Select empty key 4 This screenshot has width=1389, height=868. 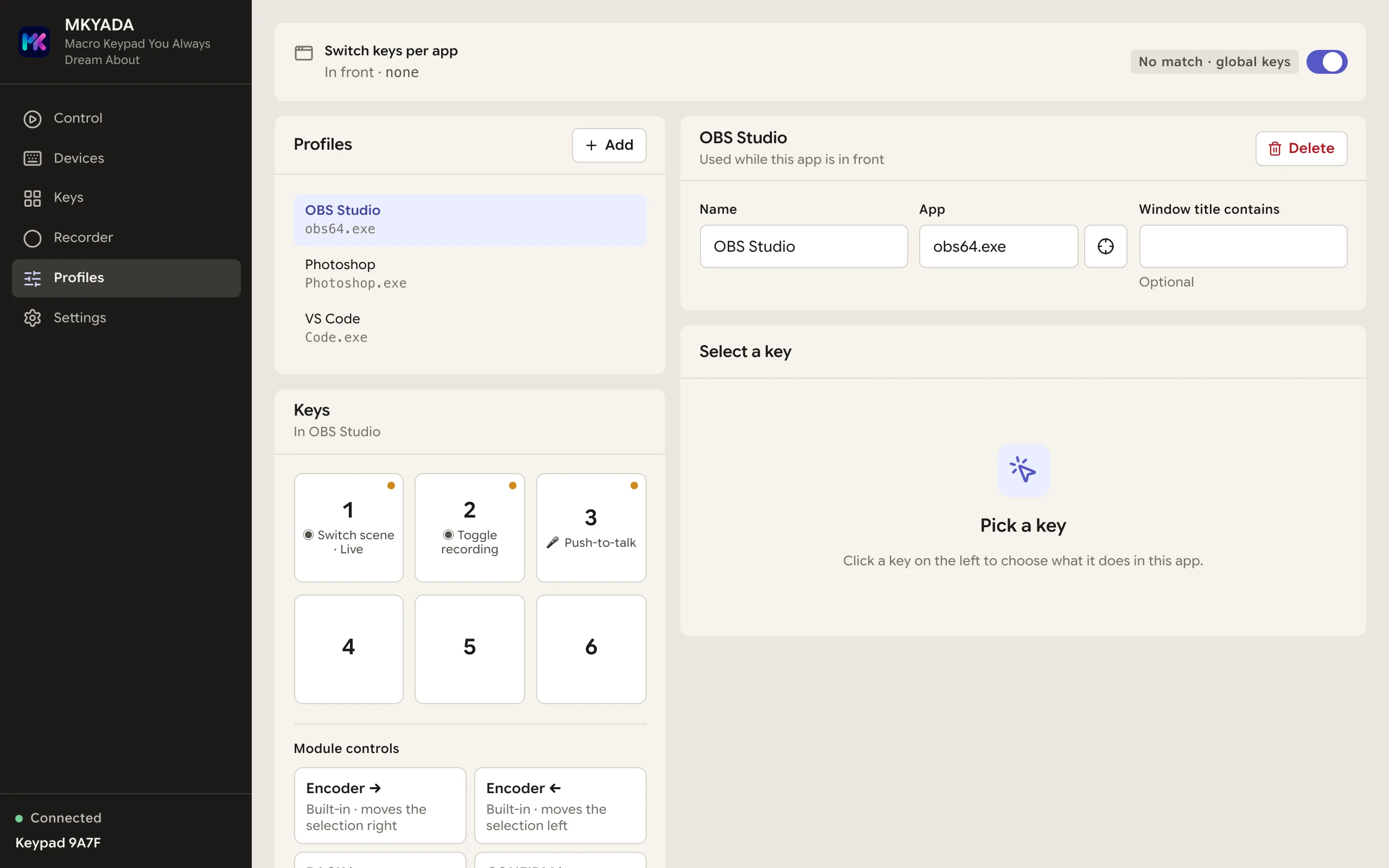click(x=348, y=649)
